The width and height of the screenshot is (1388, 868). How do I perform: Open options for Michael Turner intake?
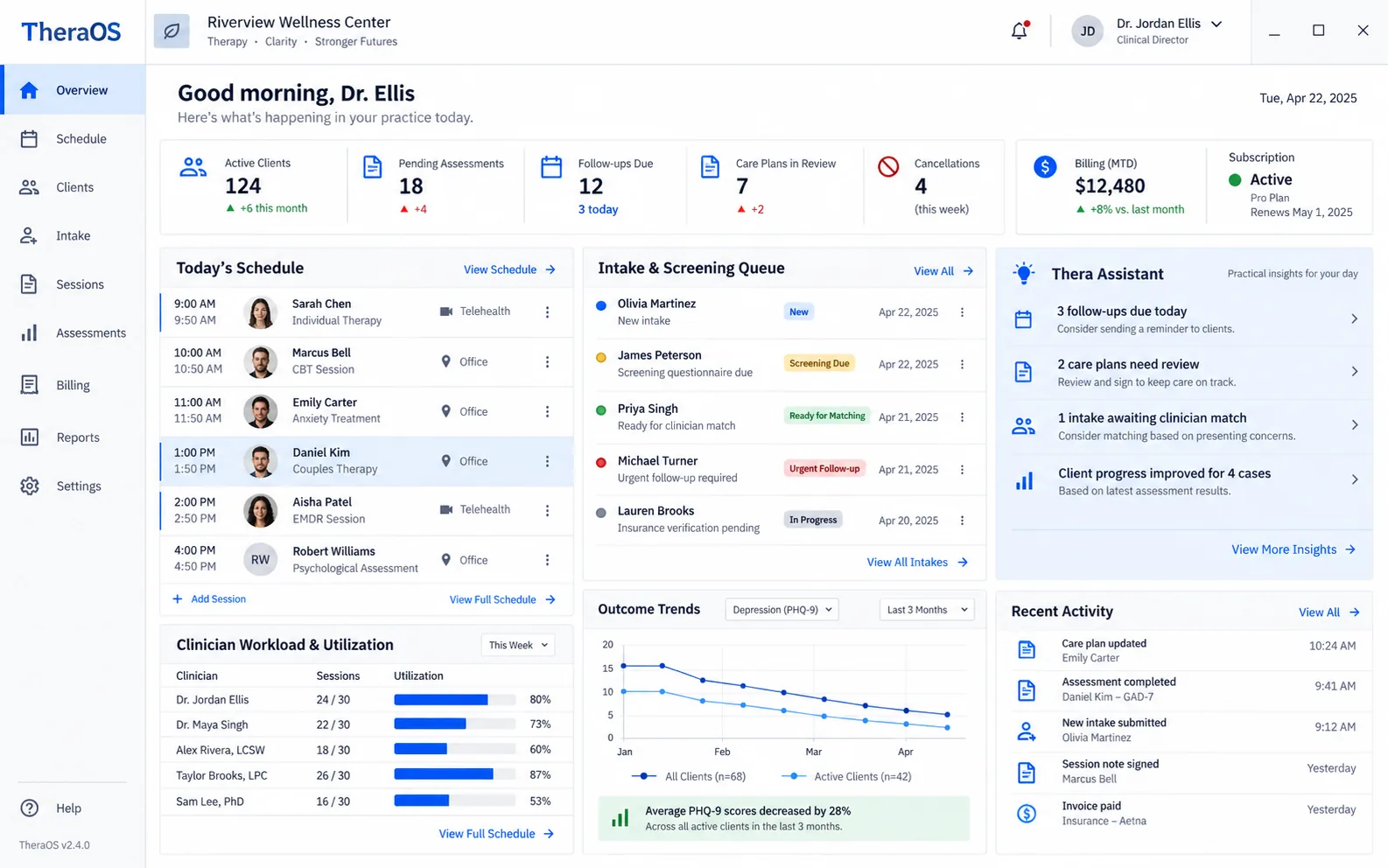pyautogui.click(x=962, y=470)
